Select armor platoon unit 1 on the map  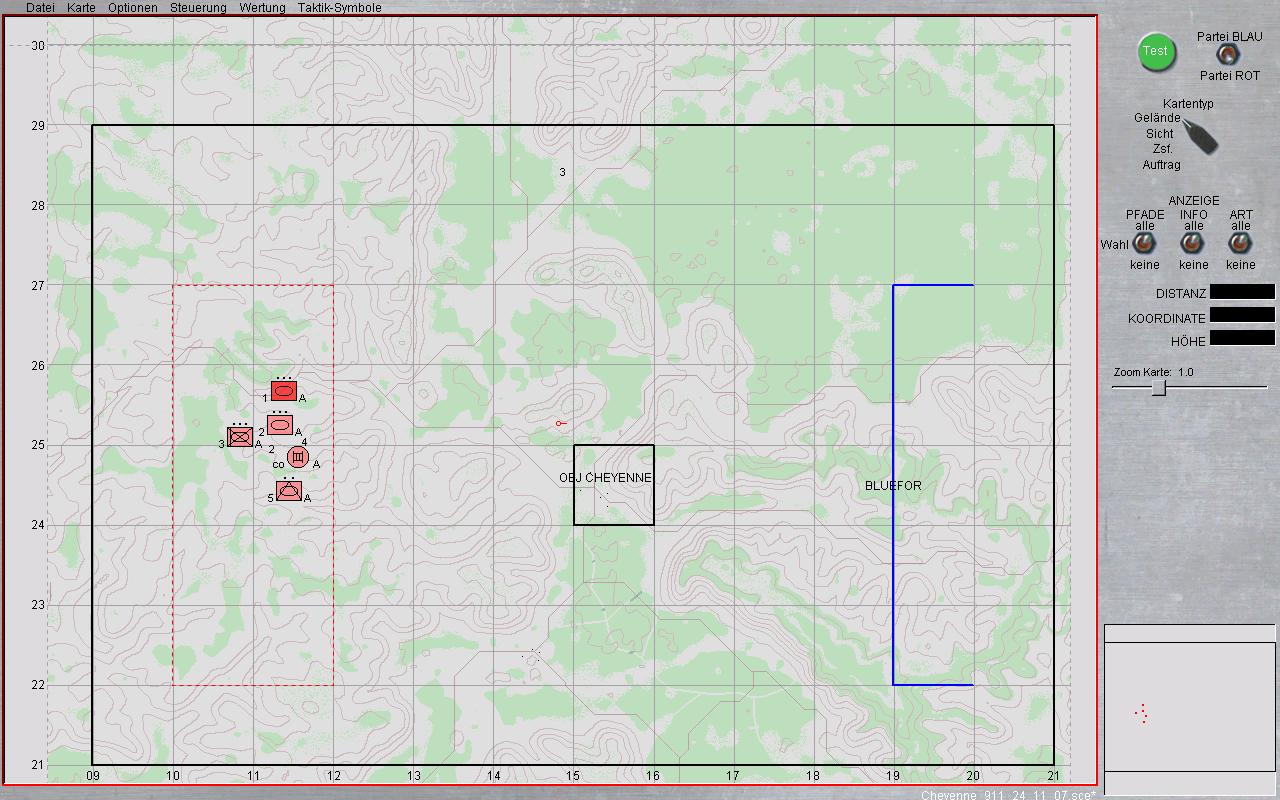point(284,391)
